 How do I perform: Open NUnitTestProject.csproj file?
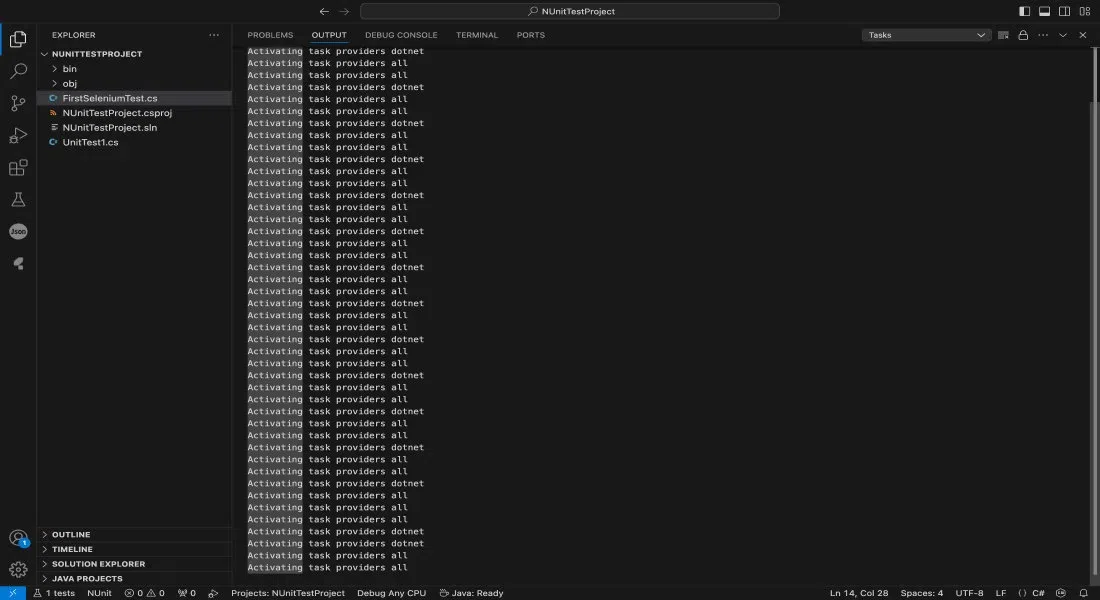[134, 113]
